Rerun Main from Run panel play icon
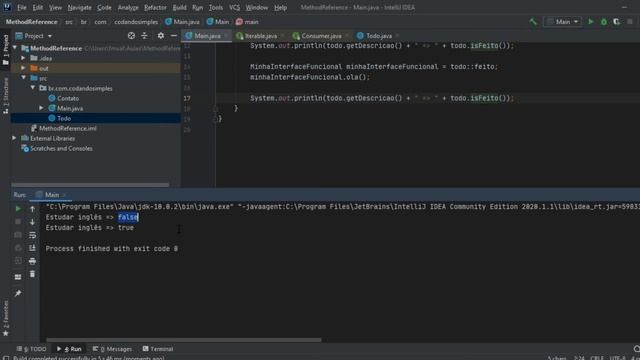640x360 pixels. click(x=18, y=209)
